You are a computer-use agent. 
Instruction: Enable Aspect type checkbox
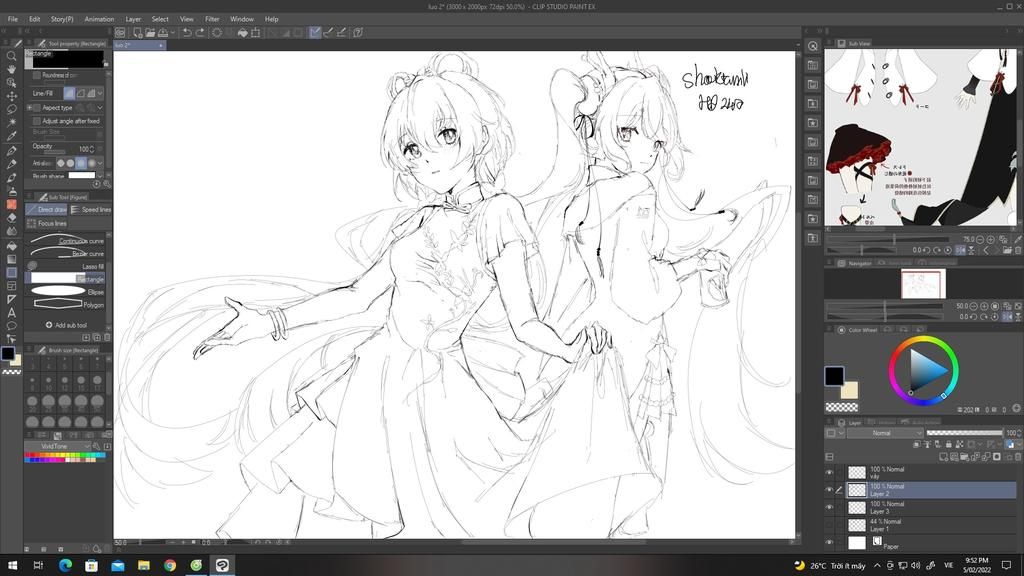(x=37, y=107)
